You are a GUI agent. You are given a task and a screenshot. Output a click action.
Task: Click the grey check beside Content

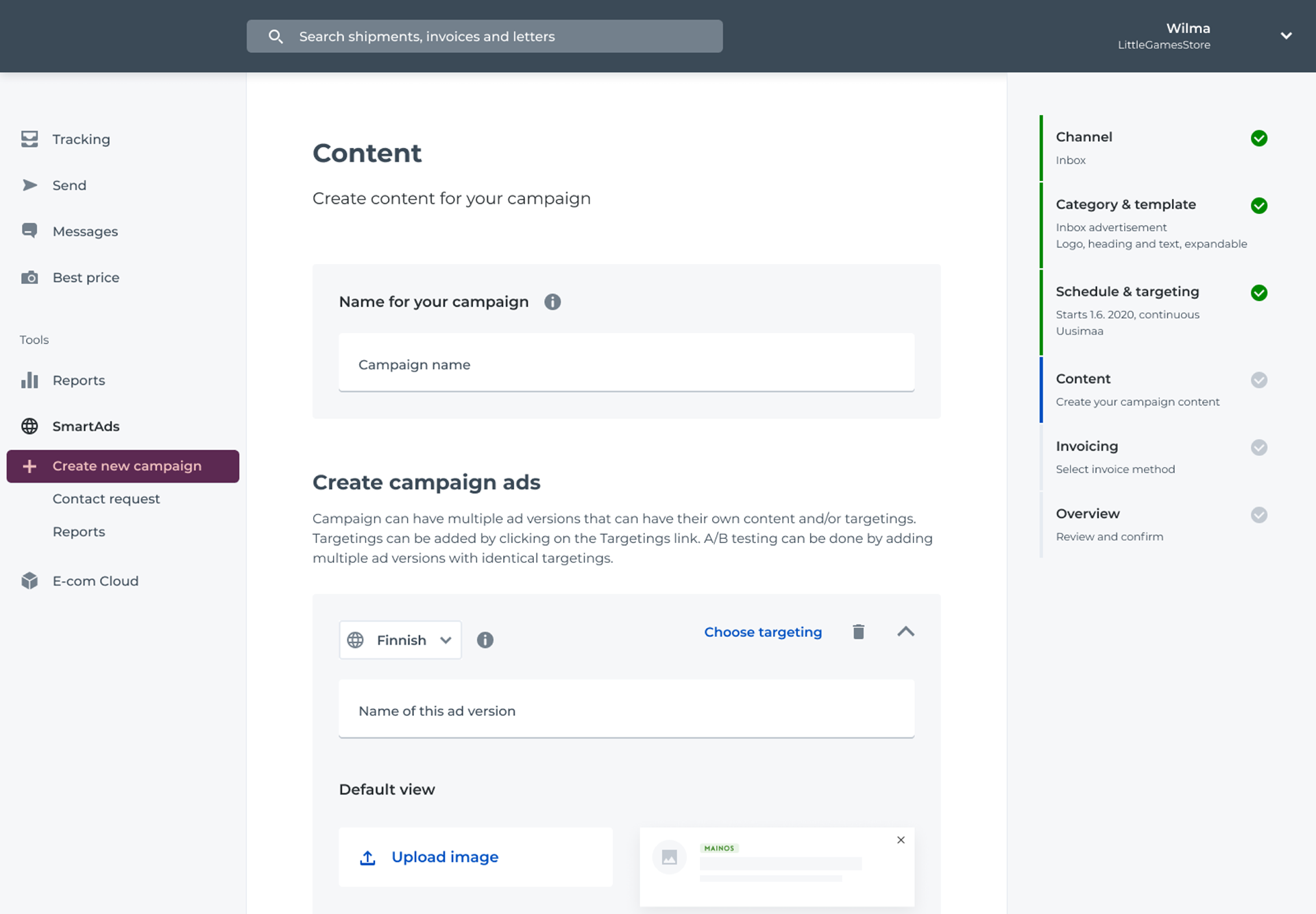[x=1259, y=380]
